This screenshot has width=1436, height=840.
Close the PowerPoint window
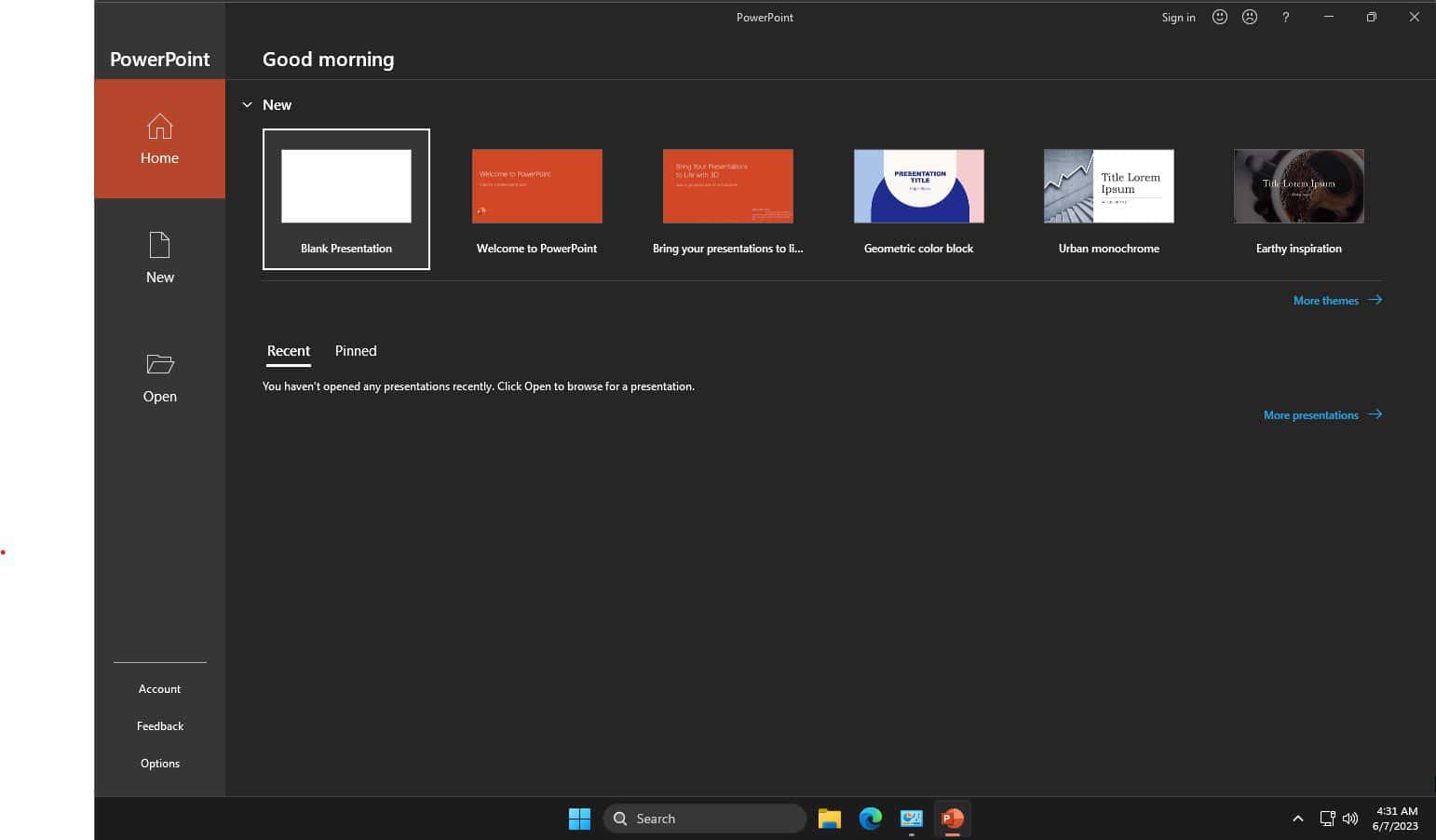(x=1414, y=17)
